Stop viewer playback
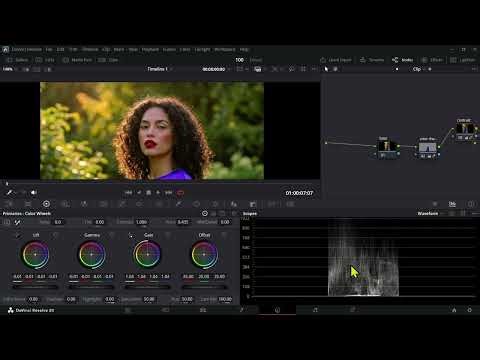Screen dimensions: 480x360 (x=149, y=193)
